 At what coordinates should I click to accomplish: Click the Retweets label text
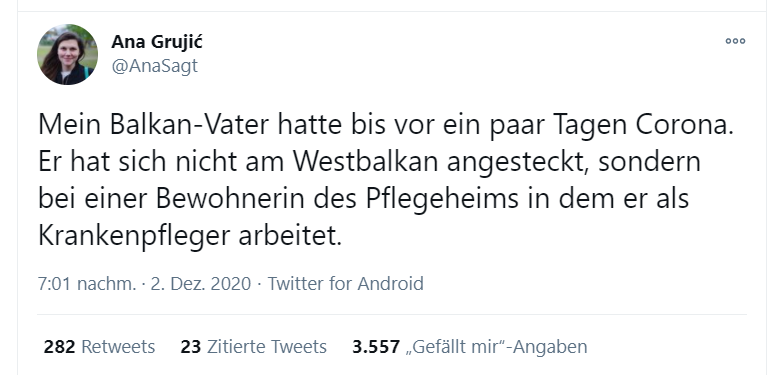(118, 346)
